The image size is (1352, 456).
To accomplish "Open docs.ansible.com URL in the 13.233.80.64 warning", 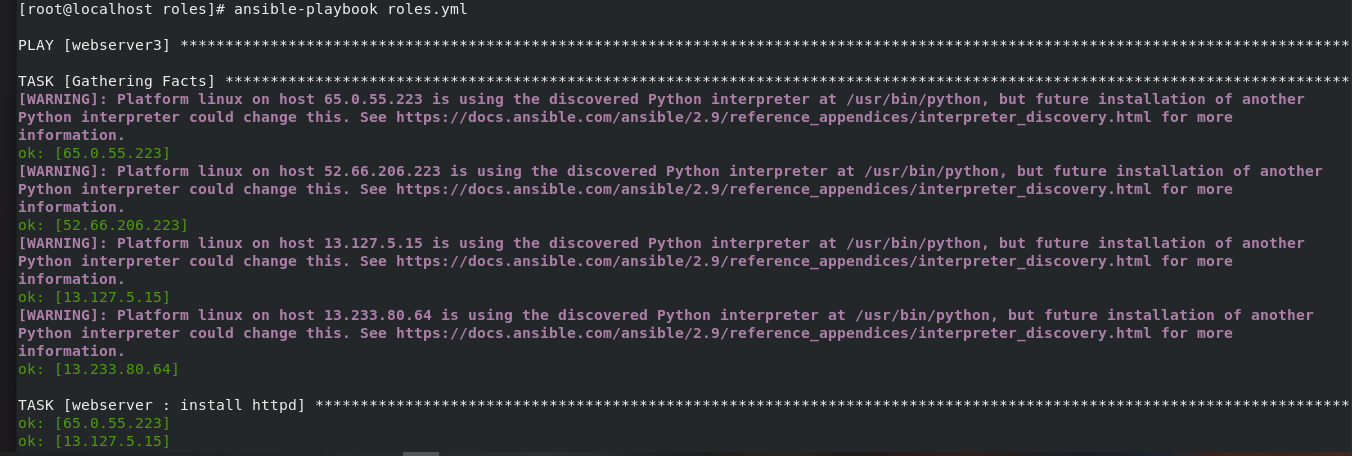I will click(774, 333).
